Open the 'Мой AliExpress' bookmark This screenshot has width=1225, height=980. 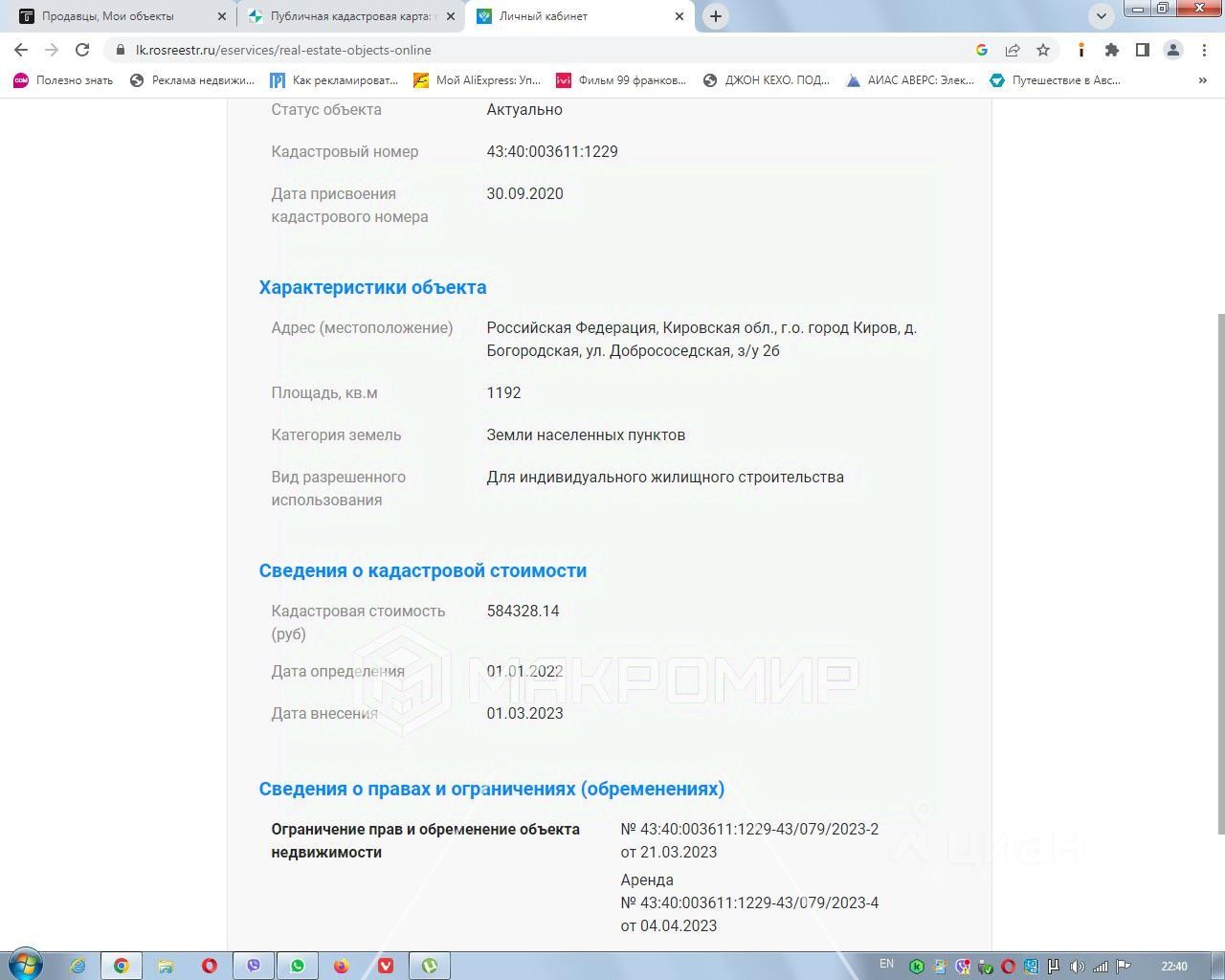pos(478,80)
